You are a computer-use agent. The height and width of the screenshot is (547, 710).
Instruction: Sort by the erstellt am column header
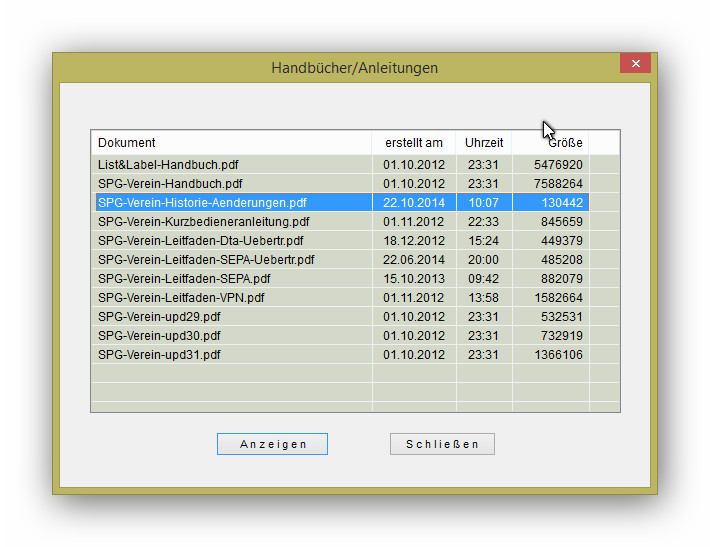click(x=413, y=143)
